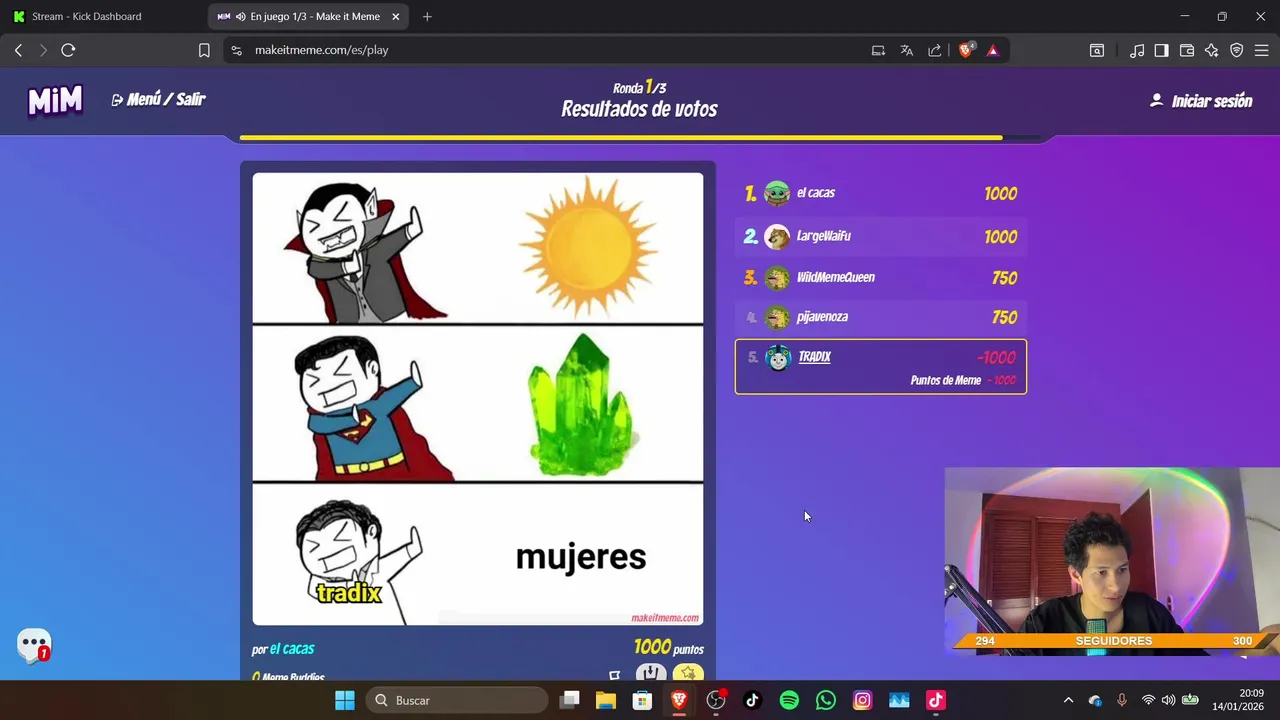The image size is (1280, 720).
Task: Click the yellow round timer progress bar
Action: [621, 137]
